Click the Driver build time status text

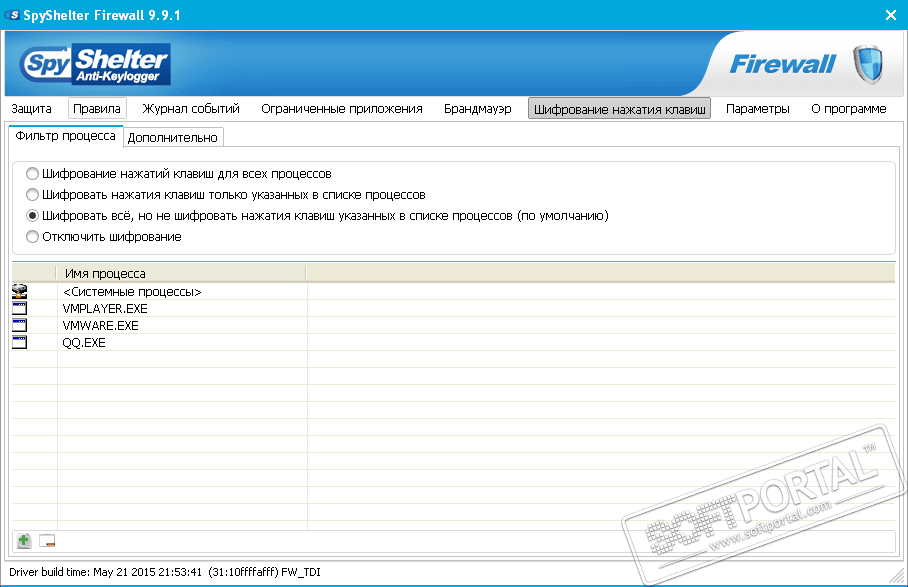(x=164, y=572)
